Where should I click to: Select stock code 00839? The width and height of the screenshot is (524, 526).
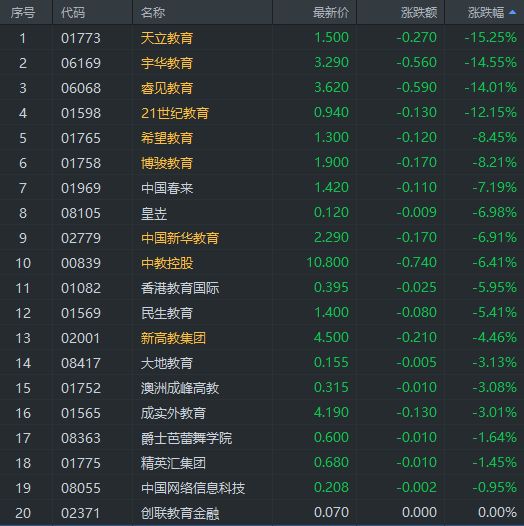(x=81, y=263)
